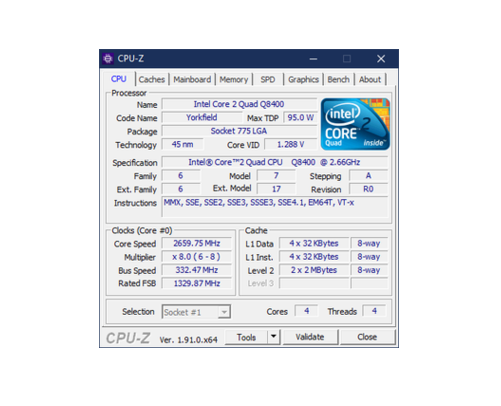The image size is (501, 406).
Task: Click the Ext. Model value 17
Action: (276, 189)
